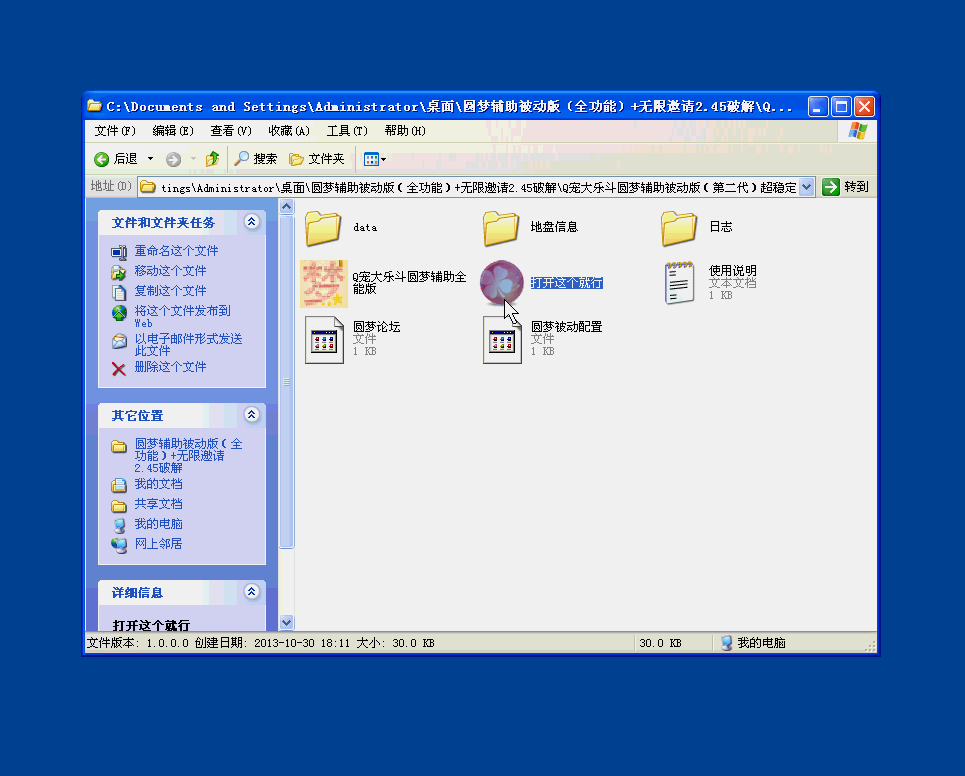Open 网上邻居 in other places

[x=159, y=544]
